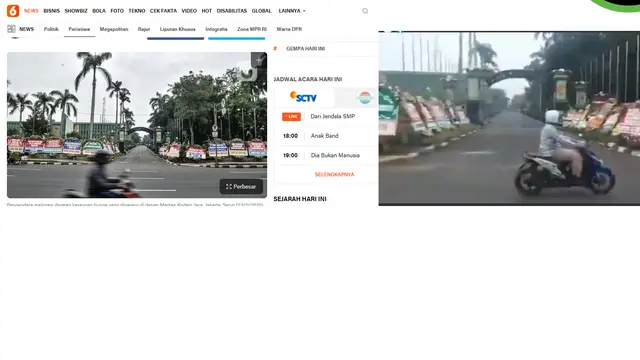This screenshot has width=640, height=360.
Task: Go to DISABILITAS section
Action: [232, 11]
